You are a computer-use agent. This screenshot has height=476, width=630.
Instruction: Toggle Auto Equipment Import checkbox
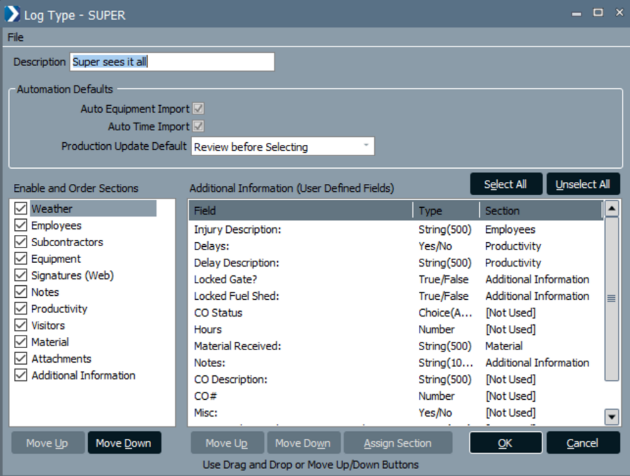(x=198, y=108)
